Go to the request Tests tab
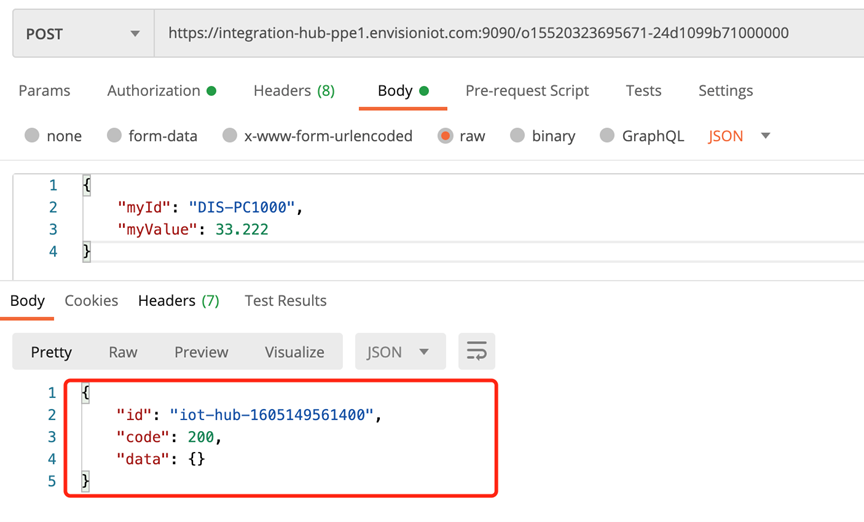 pyautogui.click(x=643, y=91)
